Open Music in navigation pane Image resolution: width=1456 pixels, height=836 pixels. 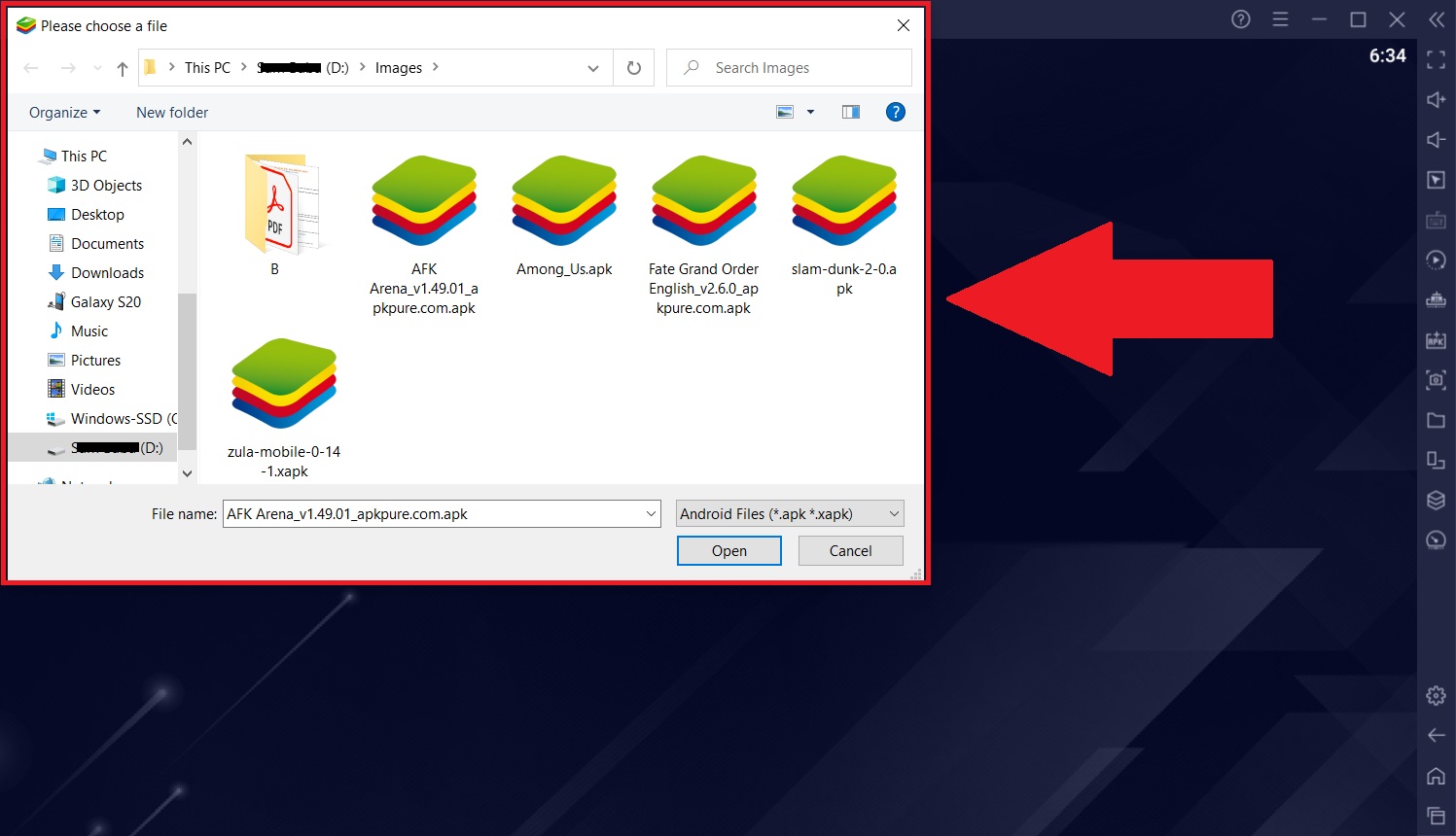click(89, 331)
